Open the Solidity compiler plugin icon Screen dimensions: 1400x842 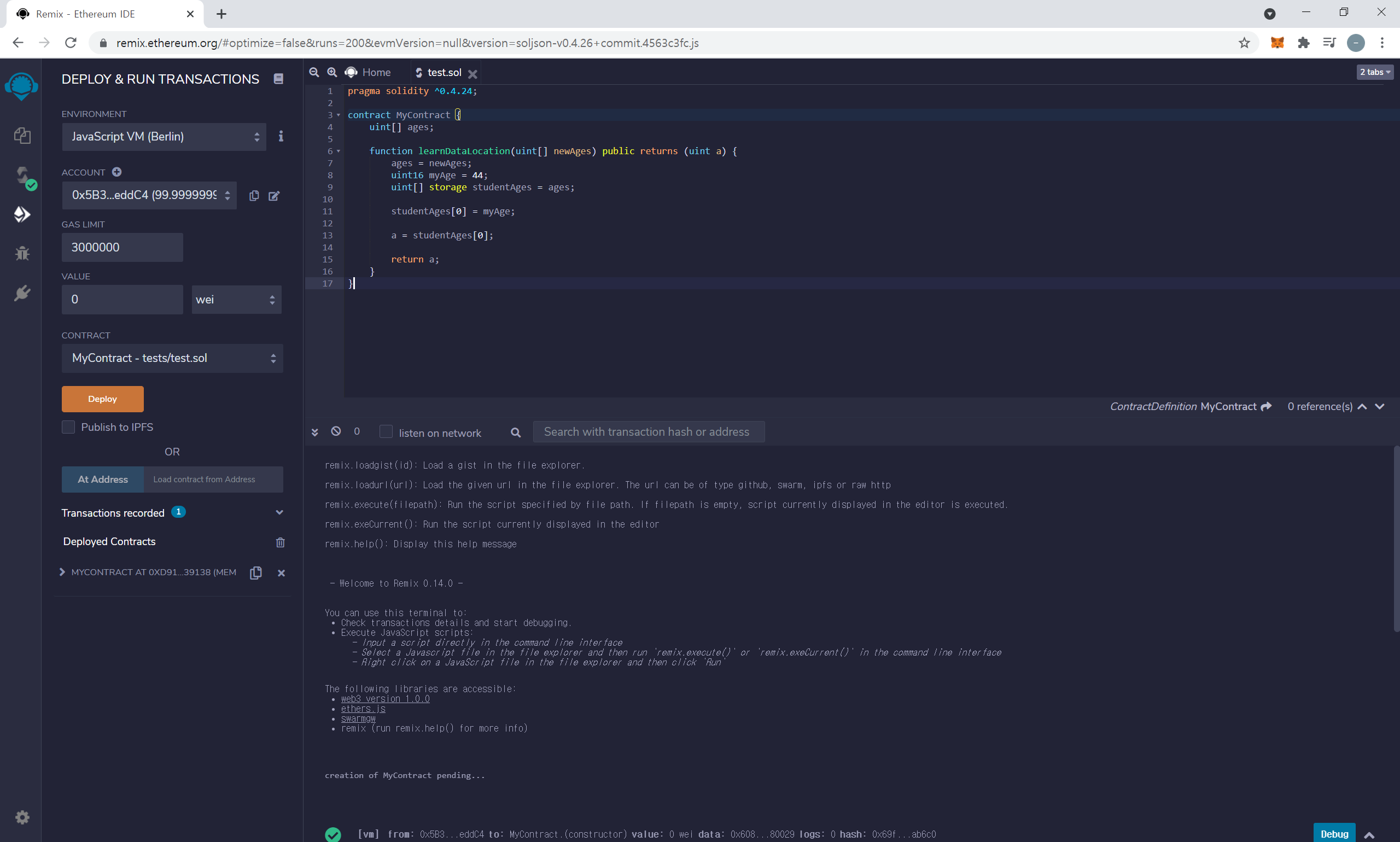[x=23, y=176]
